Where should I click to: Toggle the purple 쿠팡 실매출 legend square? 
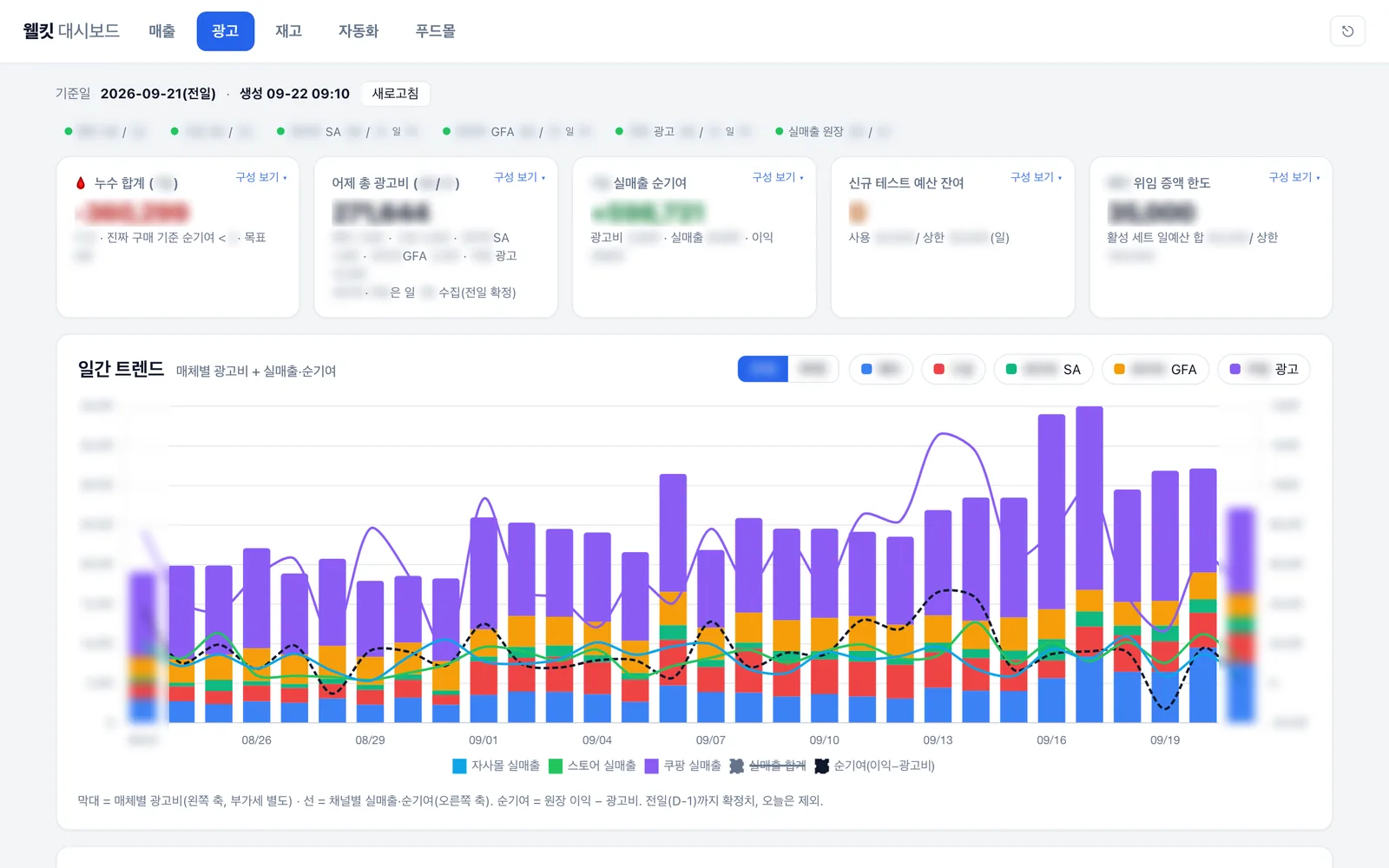pyautogui.click(x=652, y=766)
